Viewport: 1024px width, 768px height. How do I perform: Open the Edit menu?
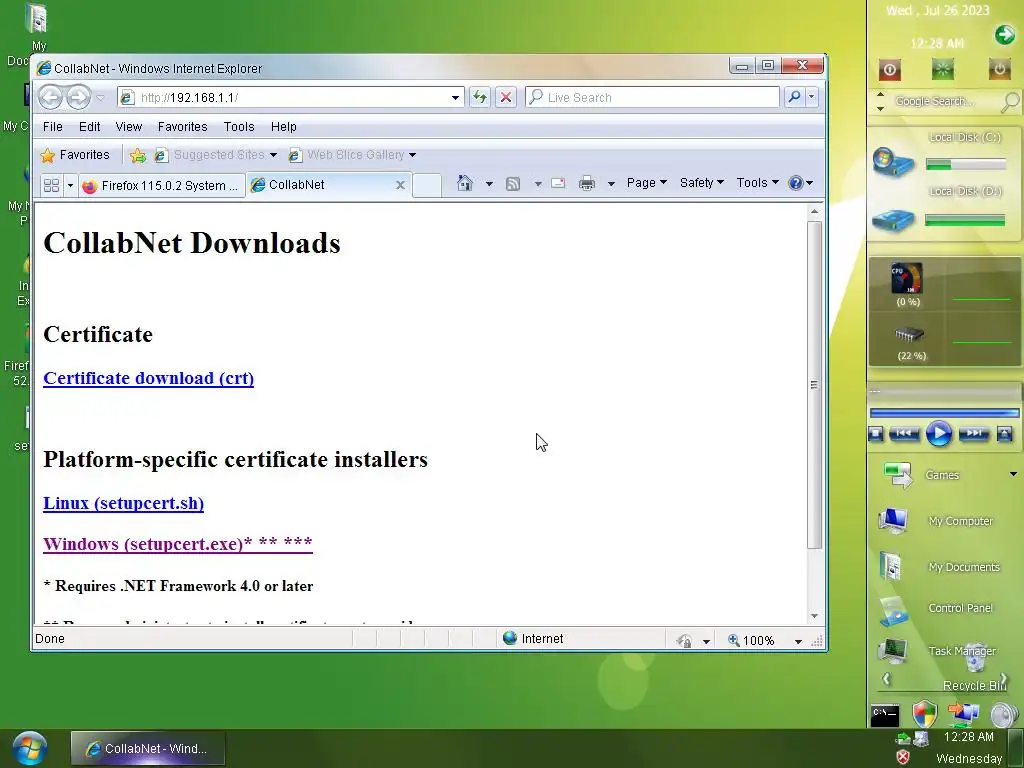89,127
